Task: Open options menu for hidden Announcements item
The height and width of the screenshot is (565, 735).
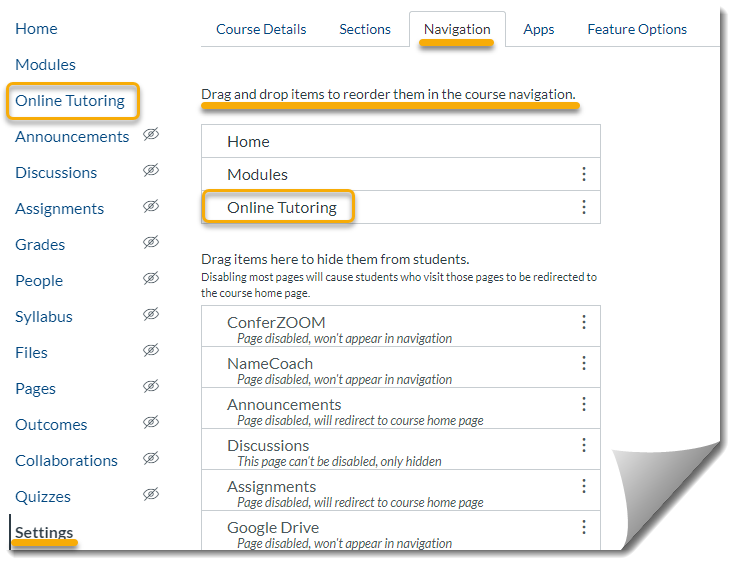Action: [x=584, y=404]
